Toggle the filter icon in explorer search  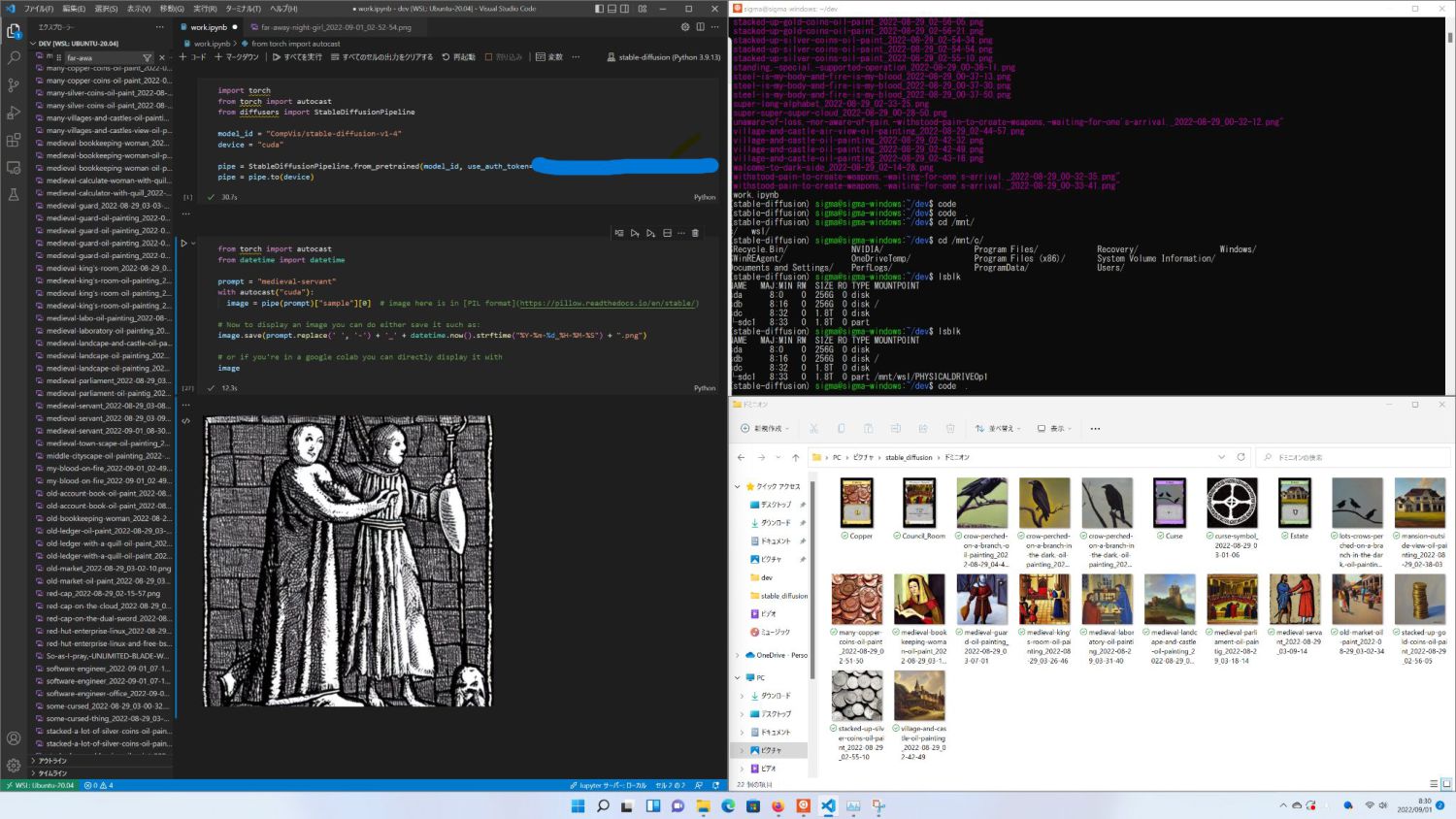[x=147, y=58]
